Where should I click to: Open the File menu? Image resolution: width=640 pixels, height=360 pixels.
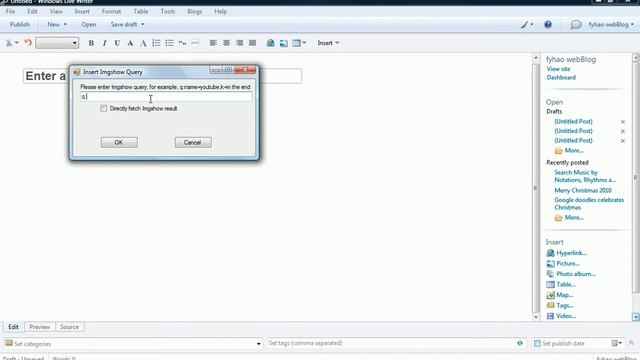coord(11,11)
